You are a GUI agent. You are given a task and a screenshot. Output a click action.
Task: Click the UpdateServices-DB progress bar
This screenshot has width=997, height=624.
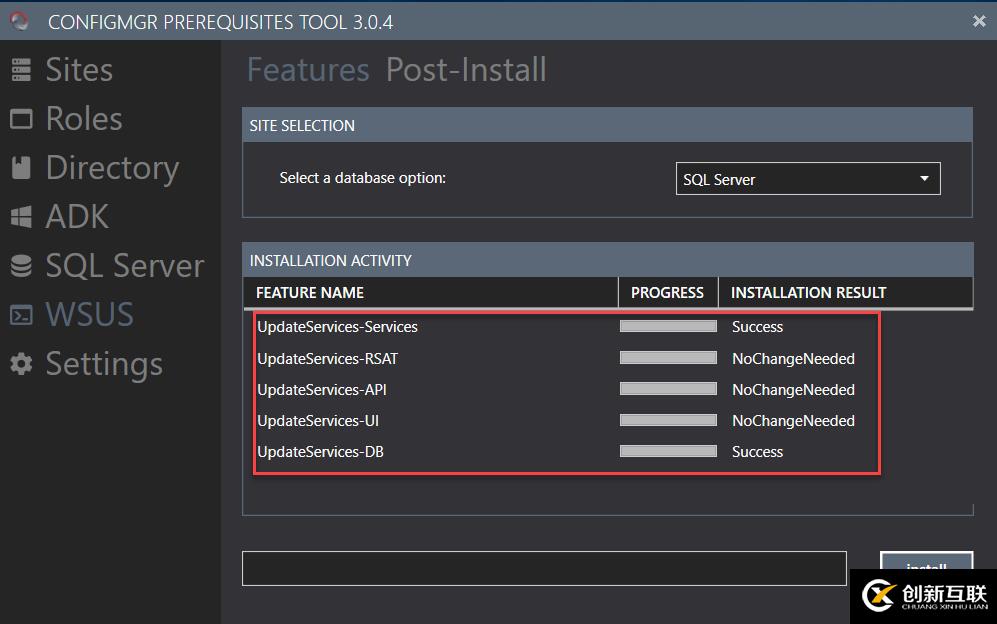668,452
